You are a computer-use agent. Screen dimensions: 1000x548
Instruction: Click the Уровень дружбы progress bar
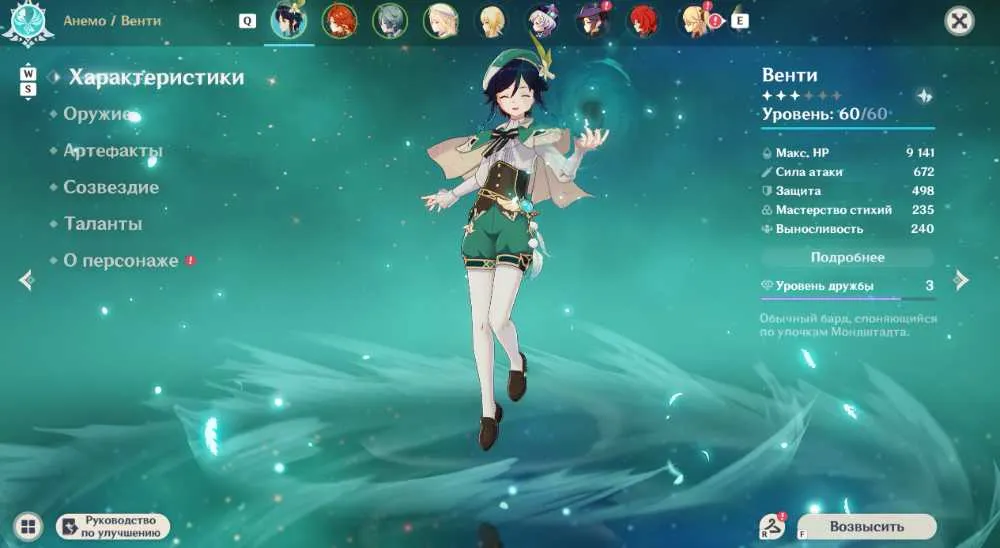pyautogui.click(x=848, y=298)
